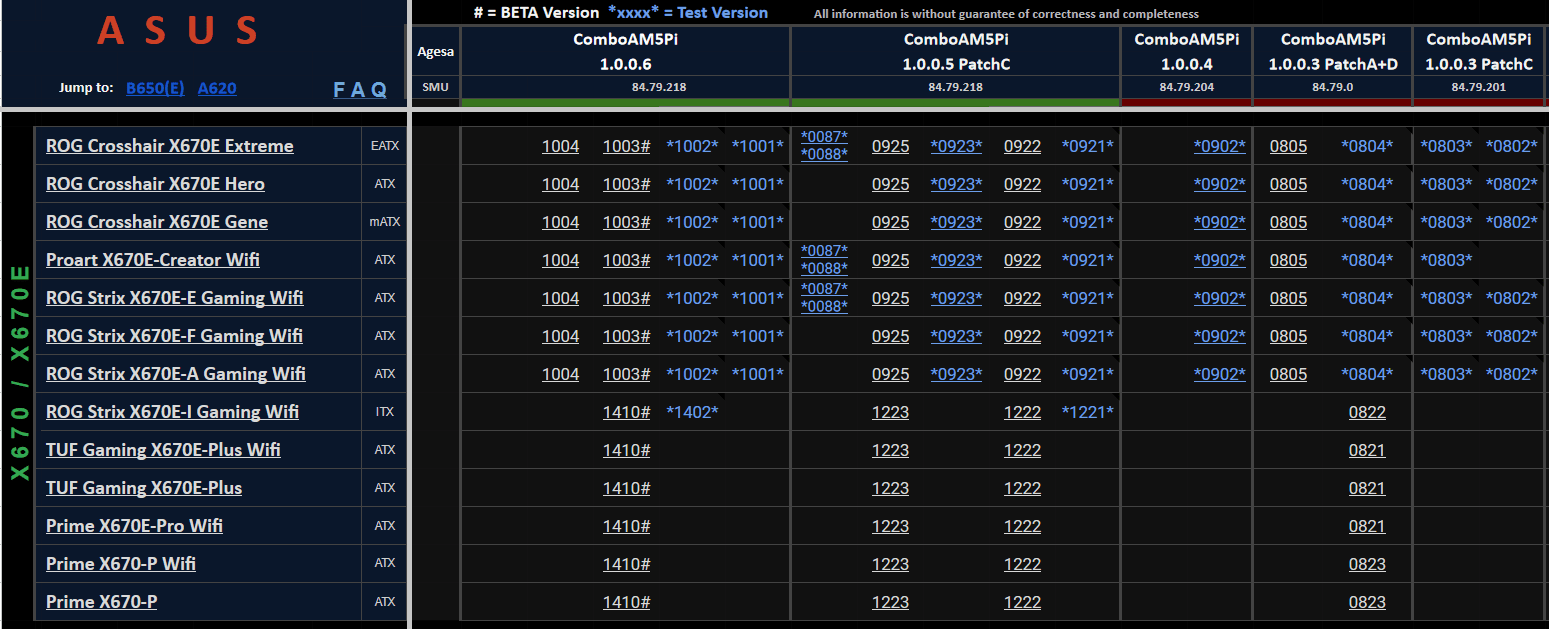The image size is (1549, 629).
Task: Jump to the A620 section link
Action: click(x=217, y=88)
